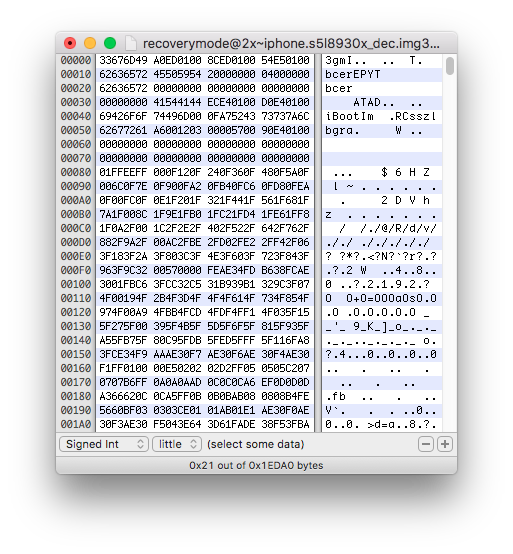The height and width of the screenshot is (554, 513).
Task: Click the plus button to add inspector
Action: click(445, 444)
